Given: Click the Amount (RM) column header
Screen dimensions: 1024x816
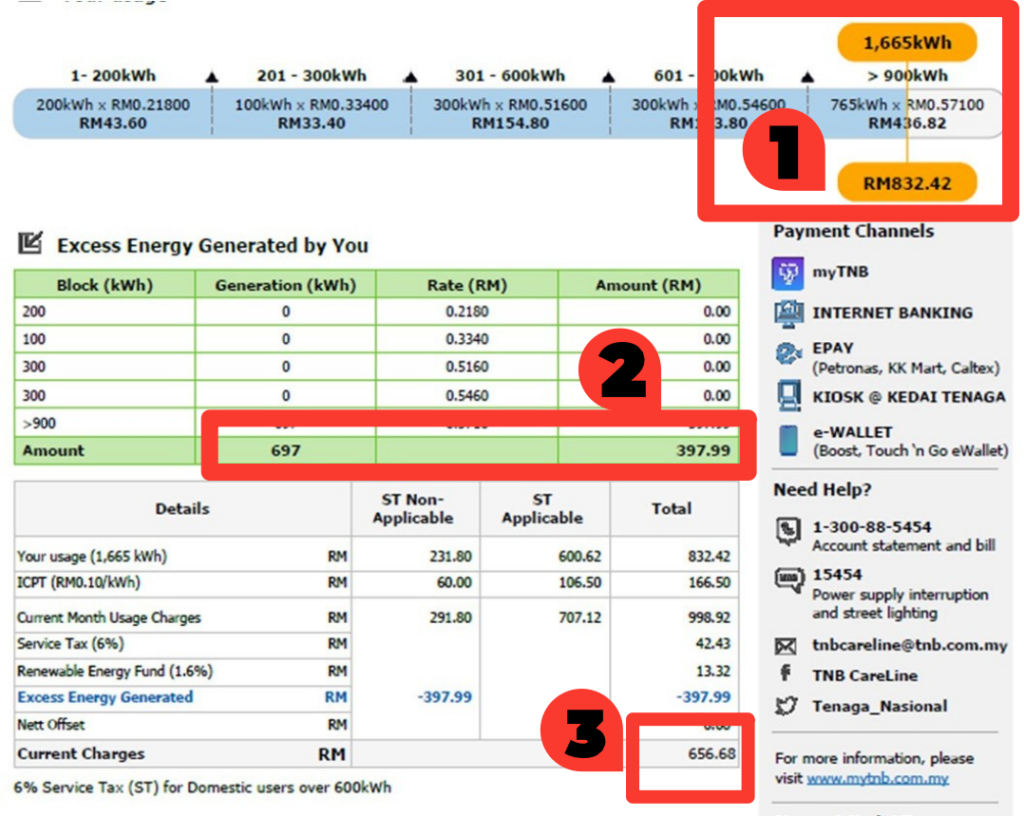Looking at the screenshot, I should coord(648,285).
